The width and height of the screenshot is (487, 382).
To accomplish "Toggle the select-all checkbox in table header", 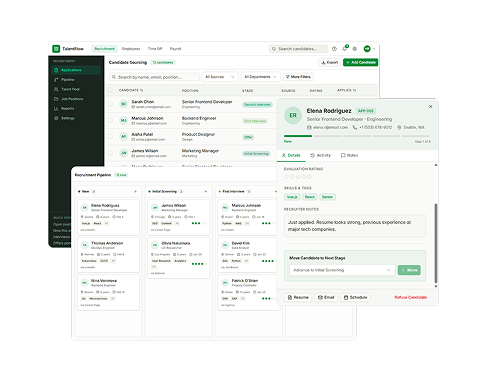I will 110,90.
